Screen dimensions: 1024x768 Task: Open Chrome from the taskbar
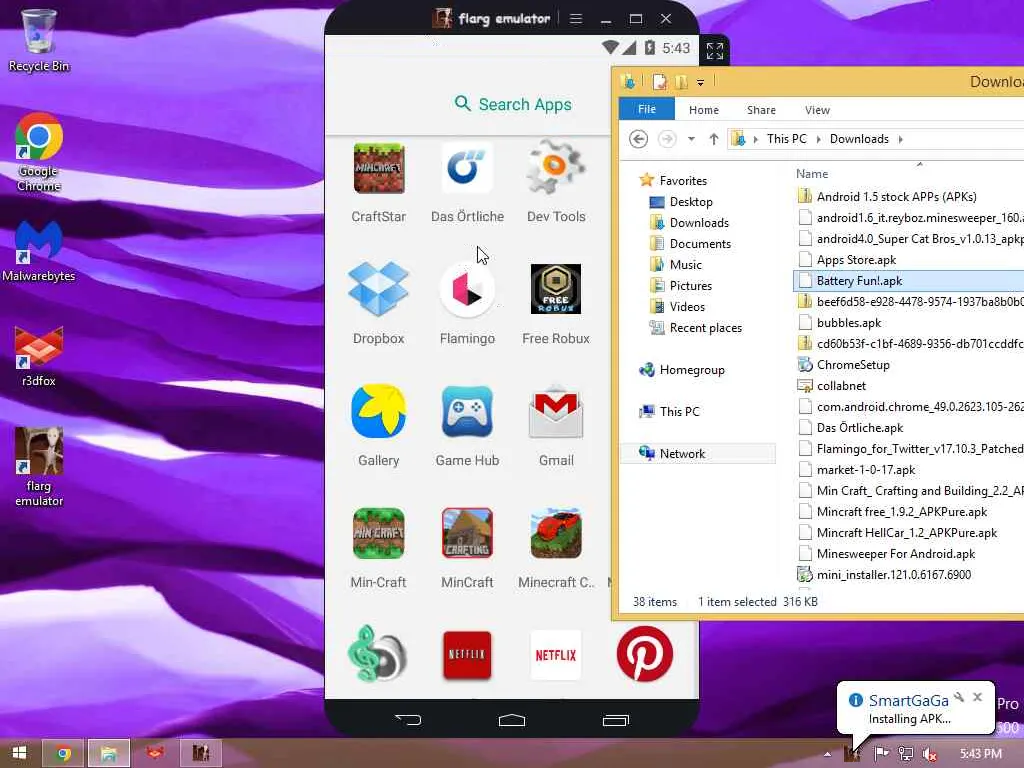pyautogui.click(x=63, y=754)
